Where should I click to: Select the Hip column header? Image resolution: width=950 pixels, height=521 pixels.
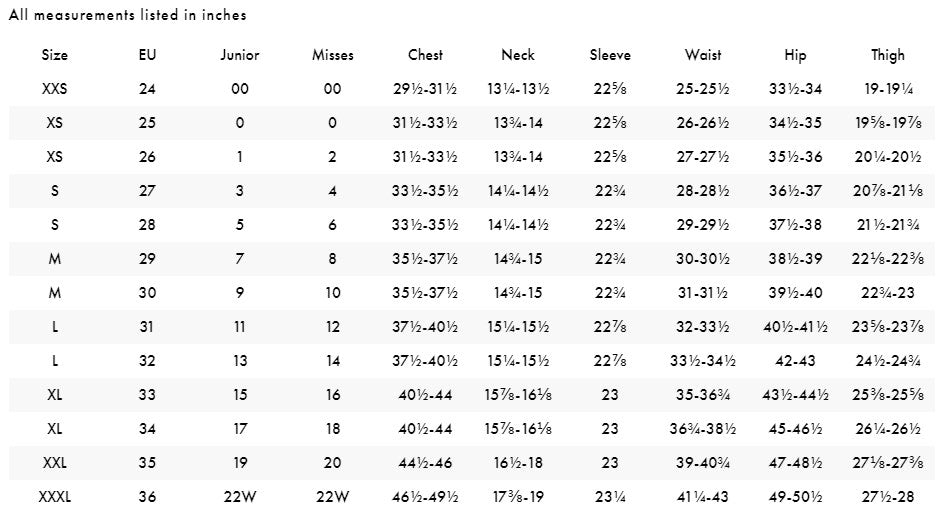pyautogui.click(x=796, y=56)
